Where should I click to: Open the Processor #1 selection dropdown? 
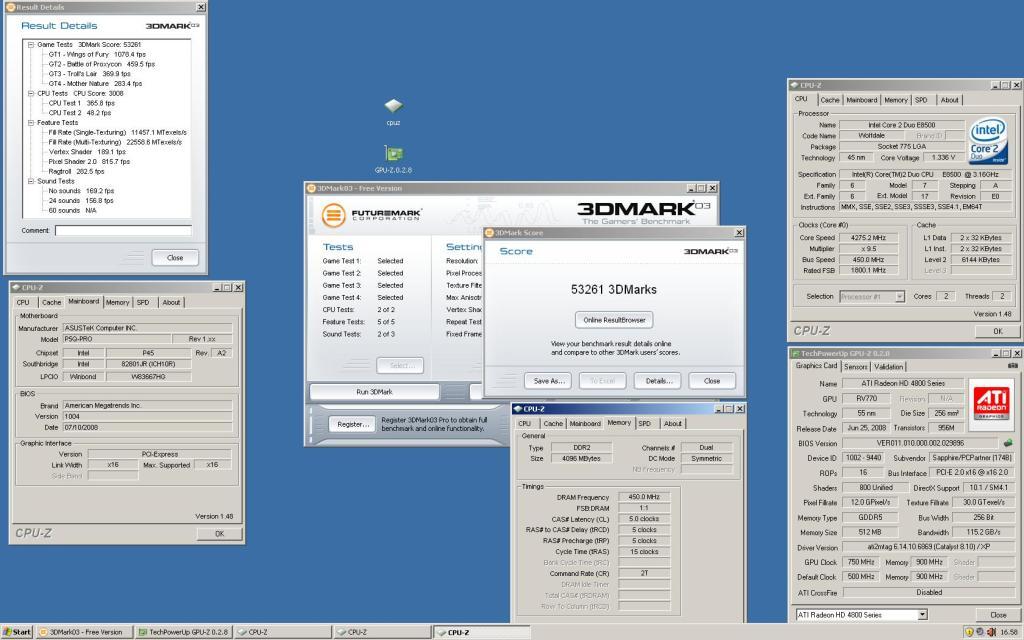(899, 296)
